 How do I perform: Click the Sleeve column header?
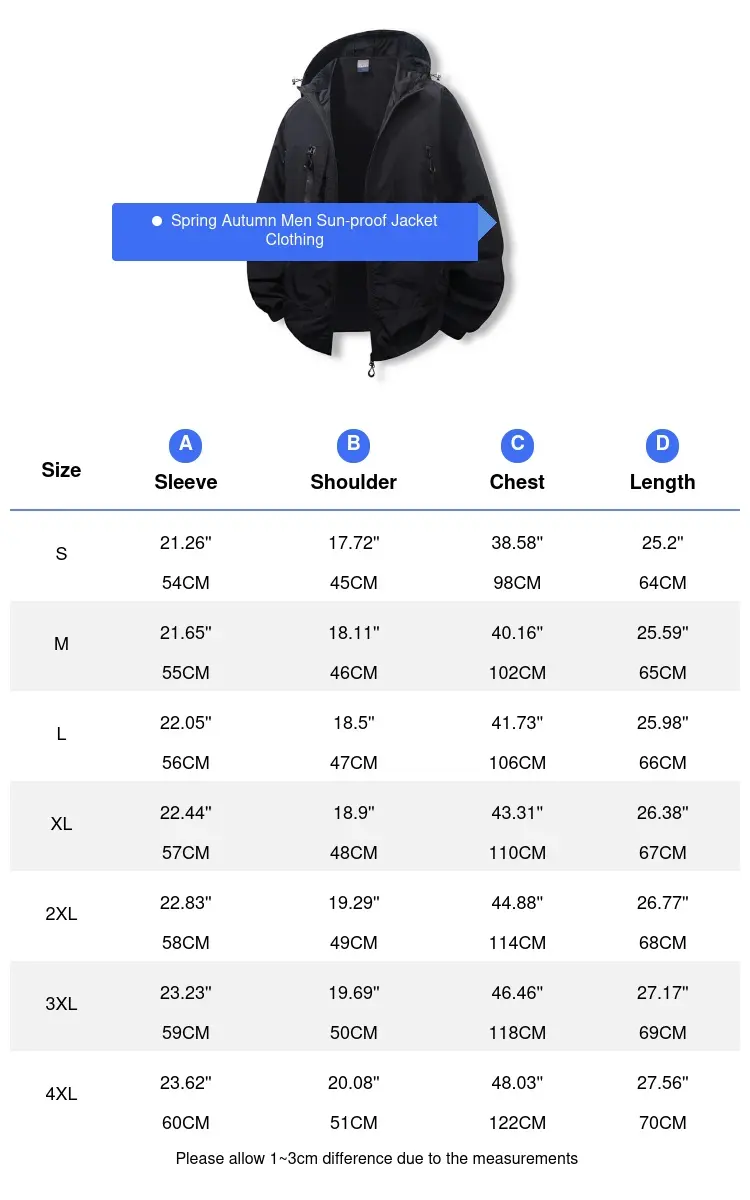pyautogui.click(x=186, y=482)
